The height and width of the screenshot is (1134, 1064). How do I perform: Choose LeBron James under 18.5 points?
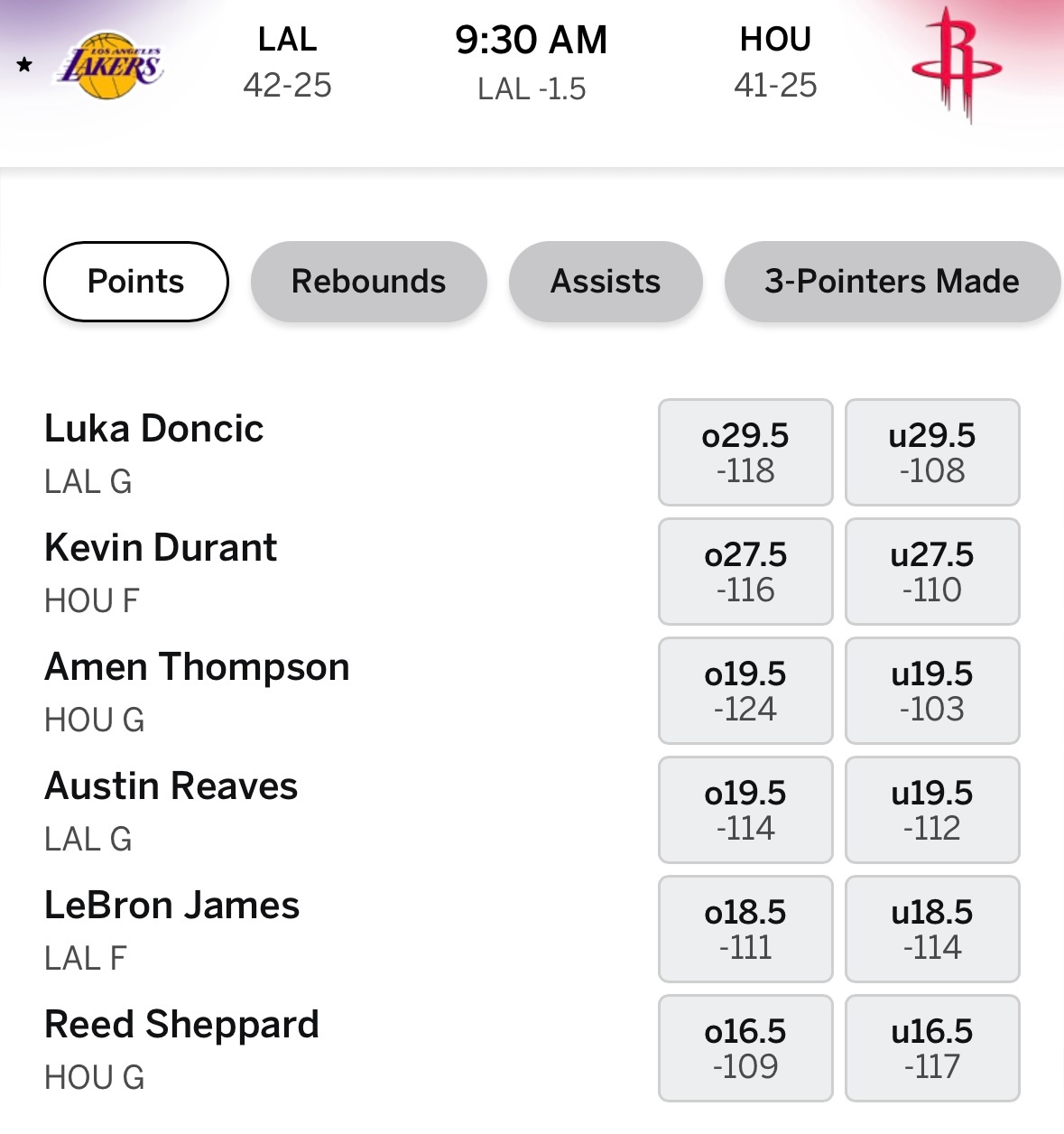coord(932,929)
